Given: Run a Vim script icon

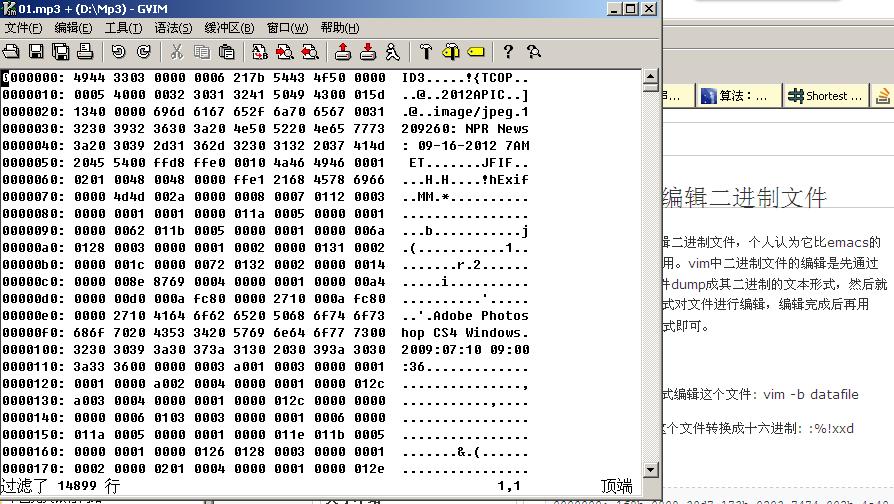Looking at the screenshot, I should pyautogui.click(x=392, y=52).
